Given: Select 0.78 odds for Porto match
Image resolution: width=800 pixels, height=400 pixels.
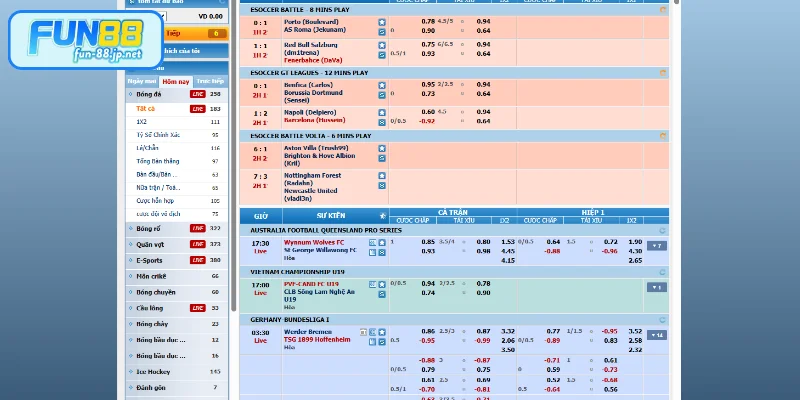Looking at the screenshot, I should coord(428,21).
